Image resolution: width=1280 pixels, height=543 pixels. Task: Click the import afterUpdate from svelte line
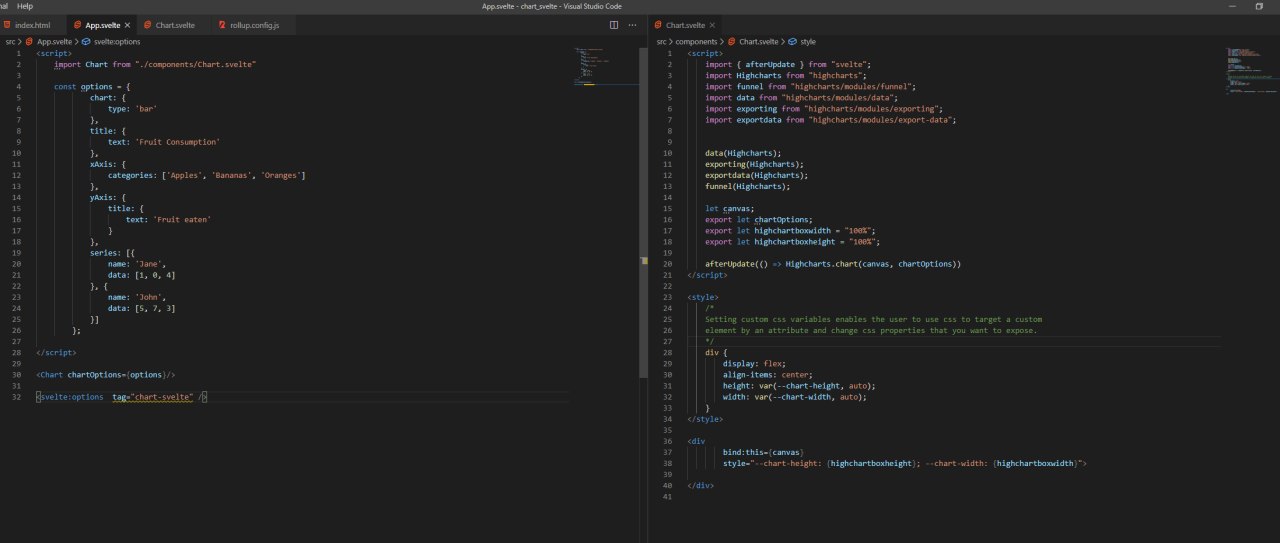coord(788,64)
